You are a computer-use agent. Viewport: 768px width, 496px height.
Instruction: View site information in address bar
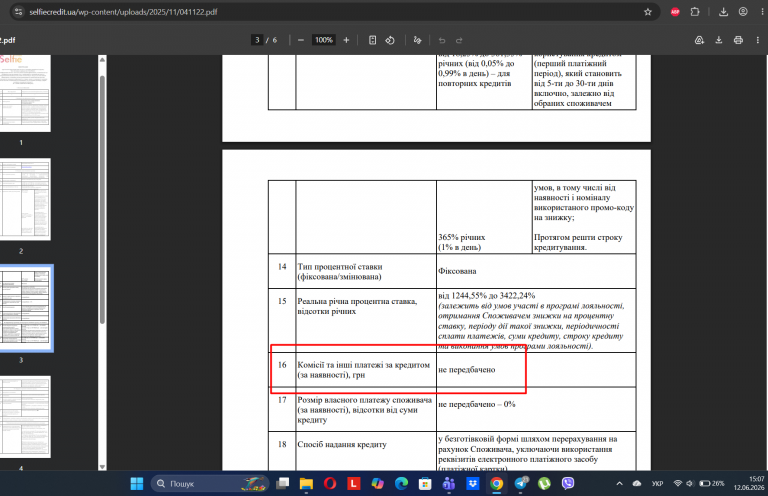[19, 12]
